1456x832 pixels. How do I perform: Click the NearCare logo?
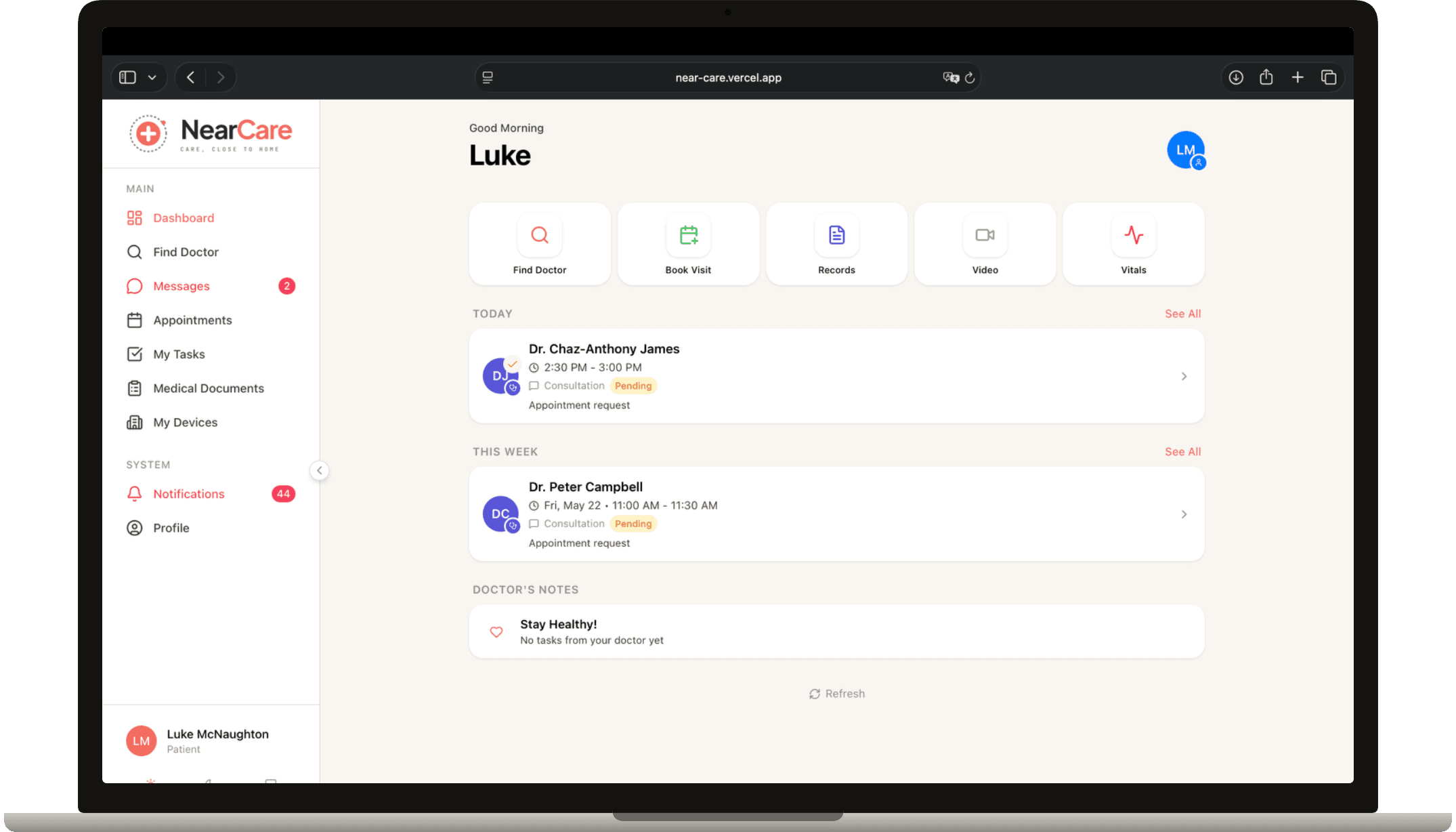(x=211, y=133)
